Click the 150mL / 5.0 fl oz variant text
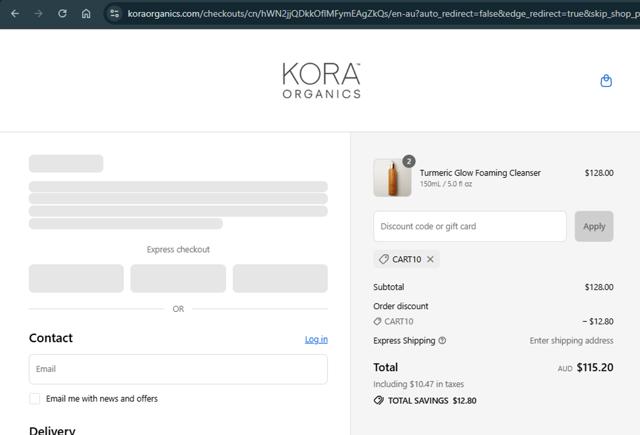 (x=446, y=184)
